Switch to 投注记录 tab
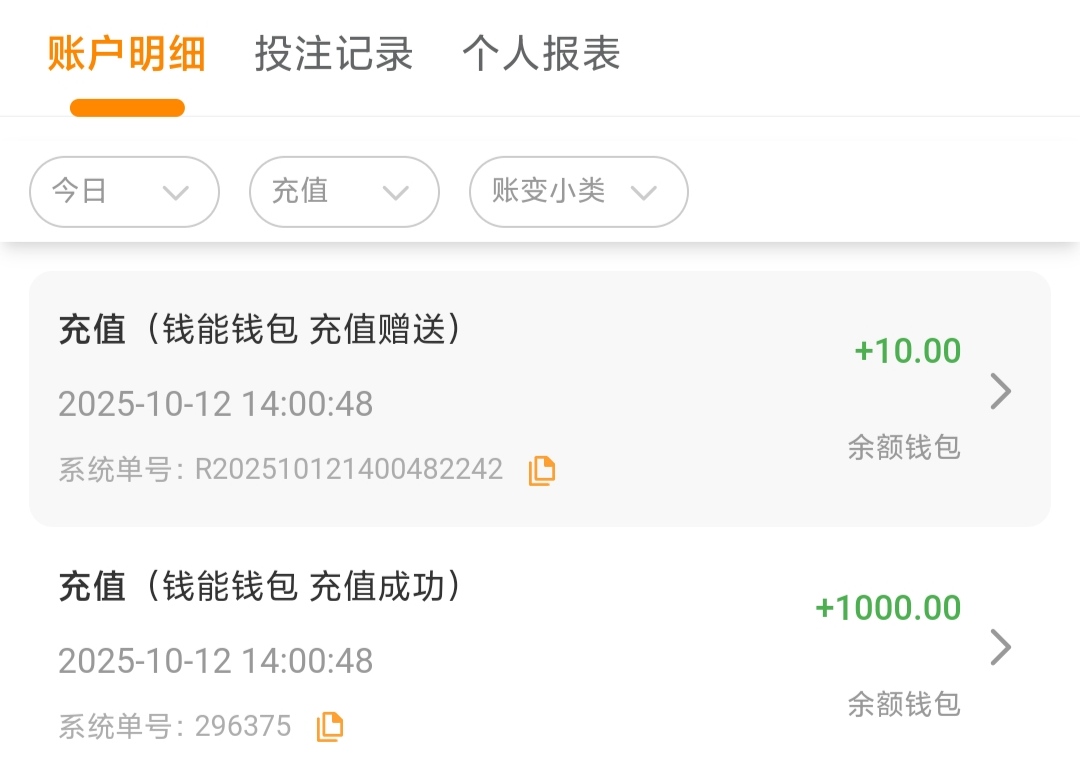1080x782 pixels. point(334,54)
